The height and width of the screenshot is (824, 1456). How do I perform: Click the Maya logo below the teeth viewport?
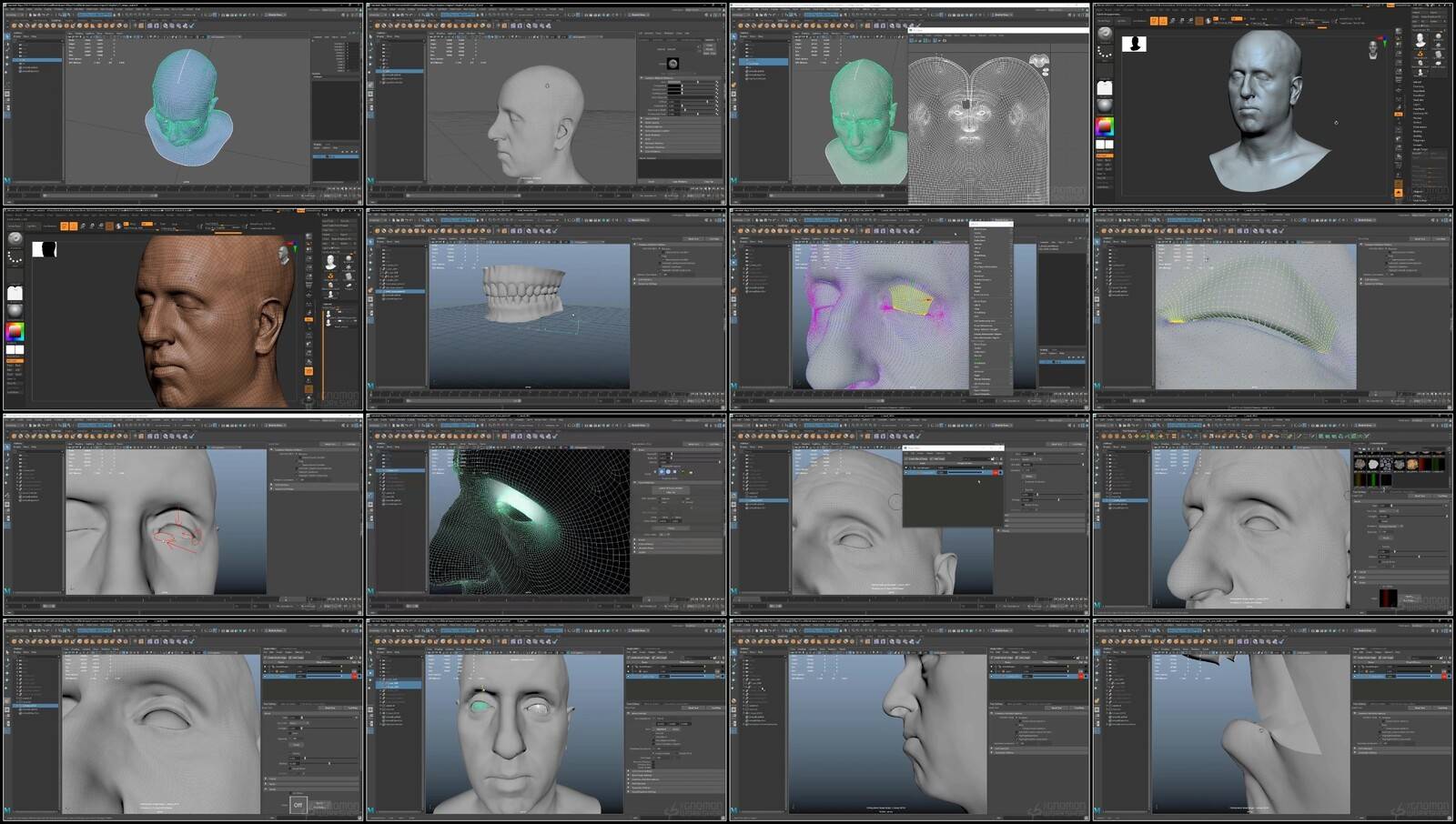point(371,386)
